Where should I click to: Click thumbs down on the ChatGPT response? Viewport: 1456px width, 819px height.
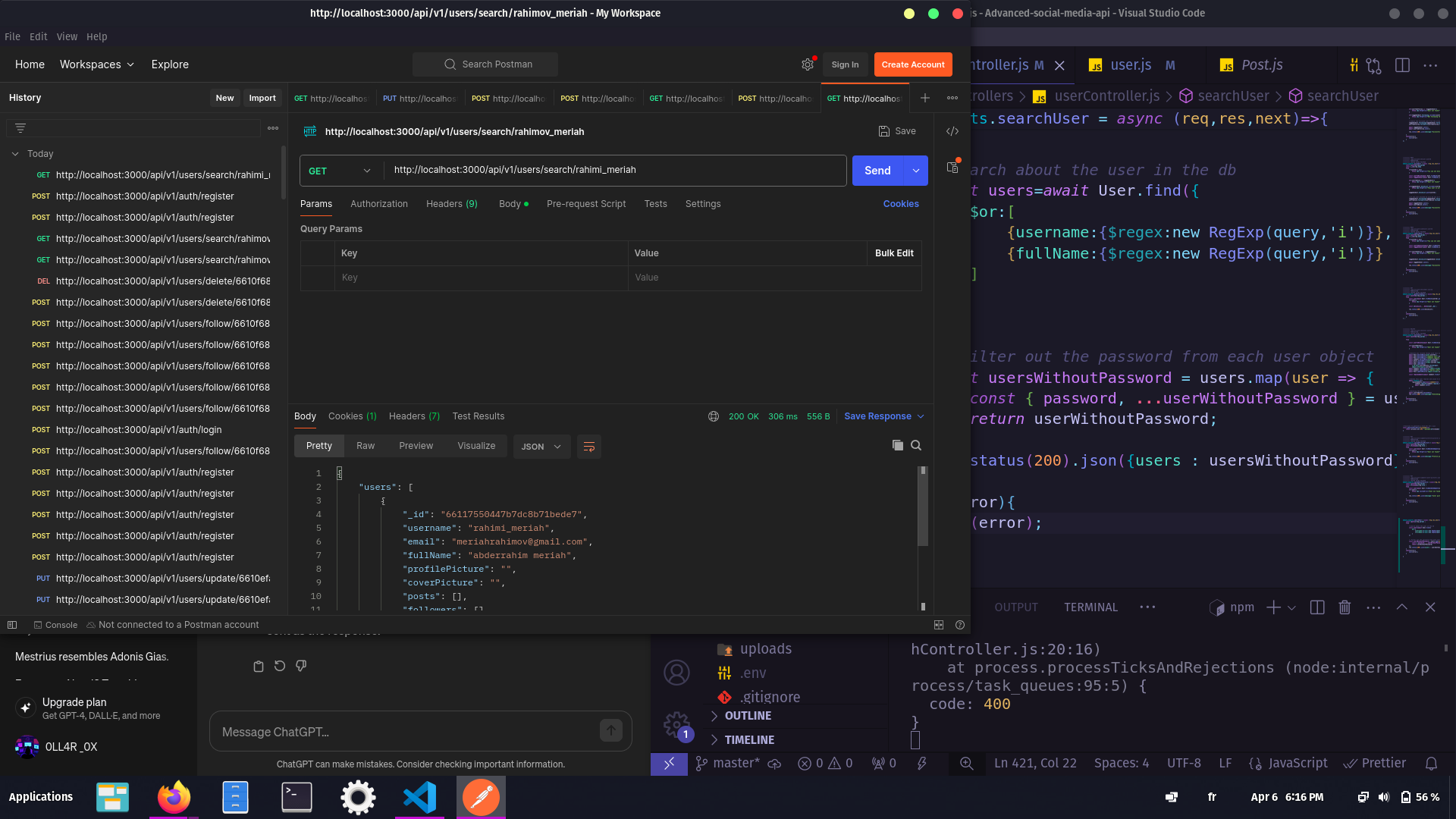click(301, 666)
